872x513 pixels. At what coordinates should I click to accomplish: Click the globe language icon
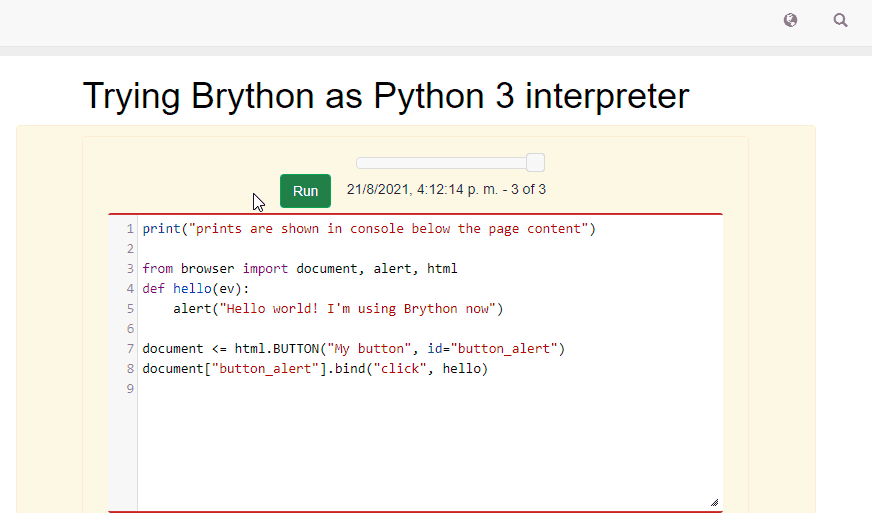pos(790,20)
